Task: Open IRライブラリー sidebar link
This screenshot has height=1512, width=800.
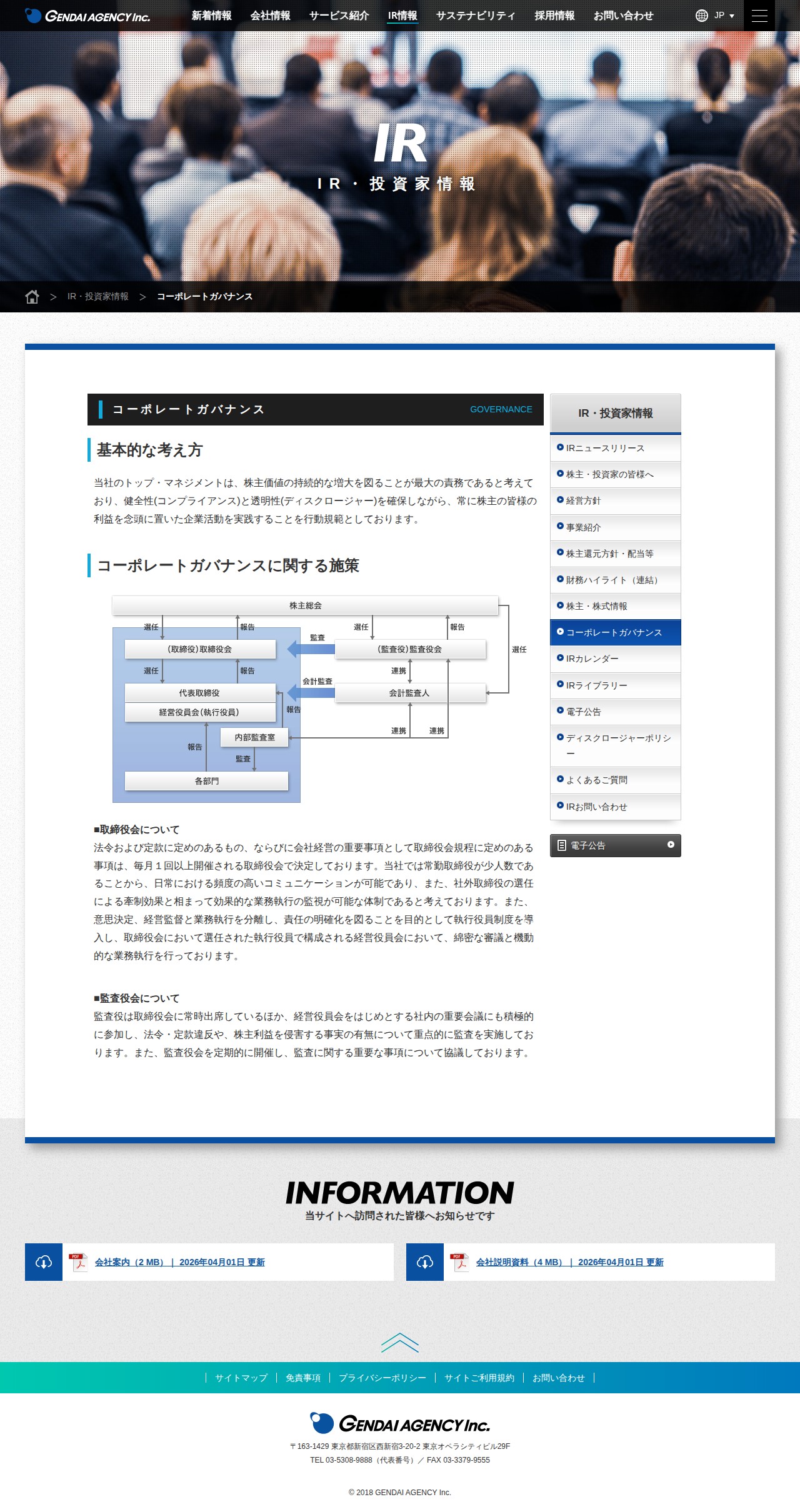Action: pyautogui.click(x=616, y=685)
